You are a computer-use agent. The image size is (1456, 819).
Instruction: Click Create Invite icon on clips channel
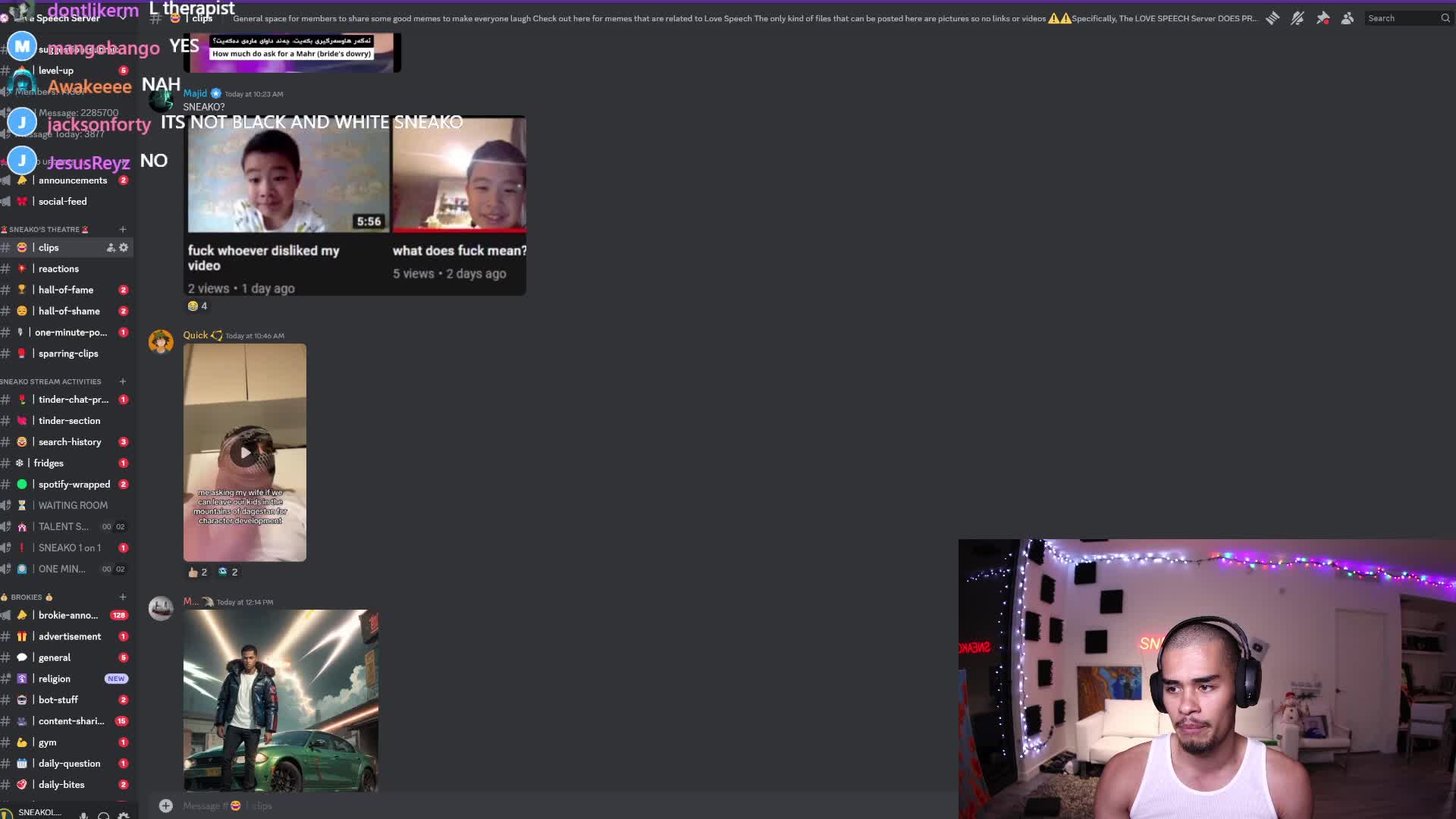(x=111, y=247)
